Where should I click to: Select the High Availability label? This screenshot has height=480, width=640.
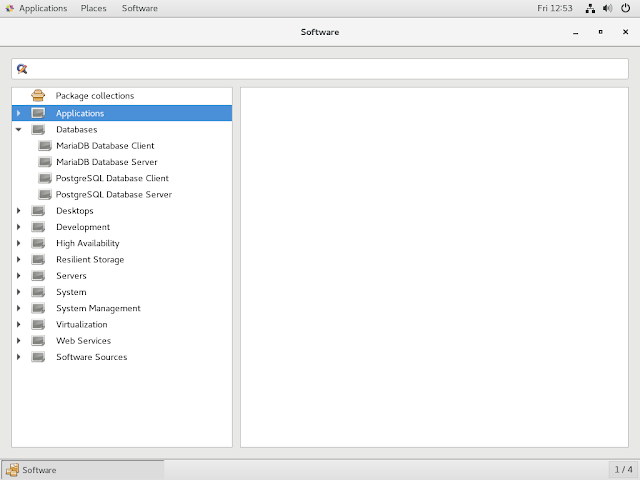click(x=88, y=244)
